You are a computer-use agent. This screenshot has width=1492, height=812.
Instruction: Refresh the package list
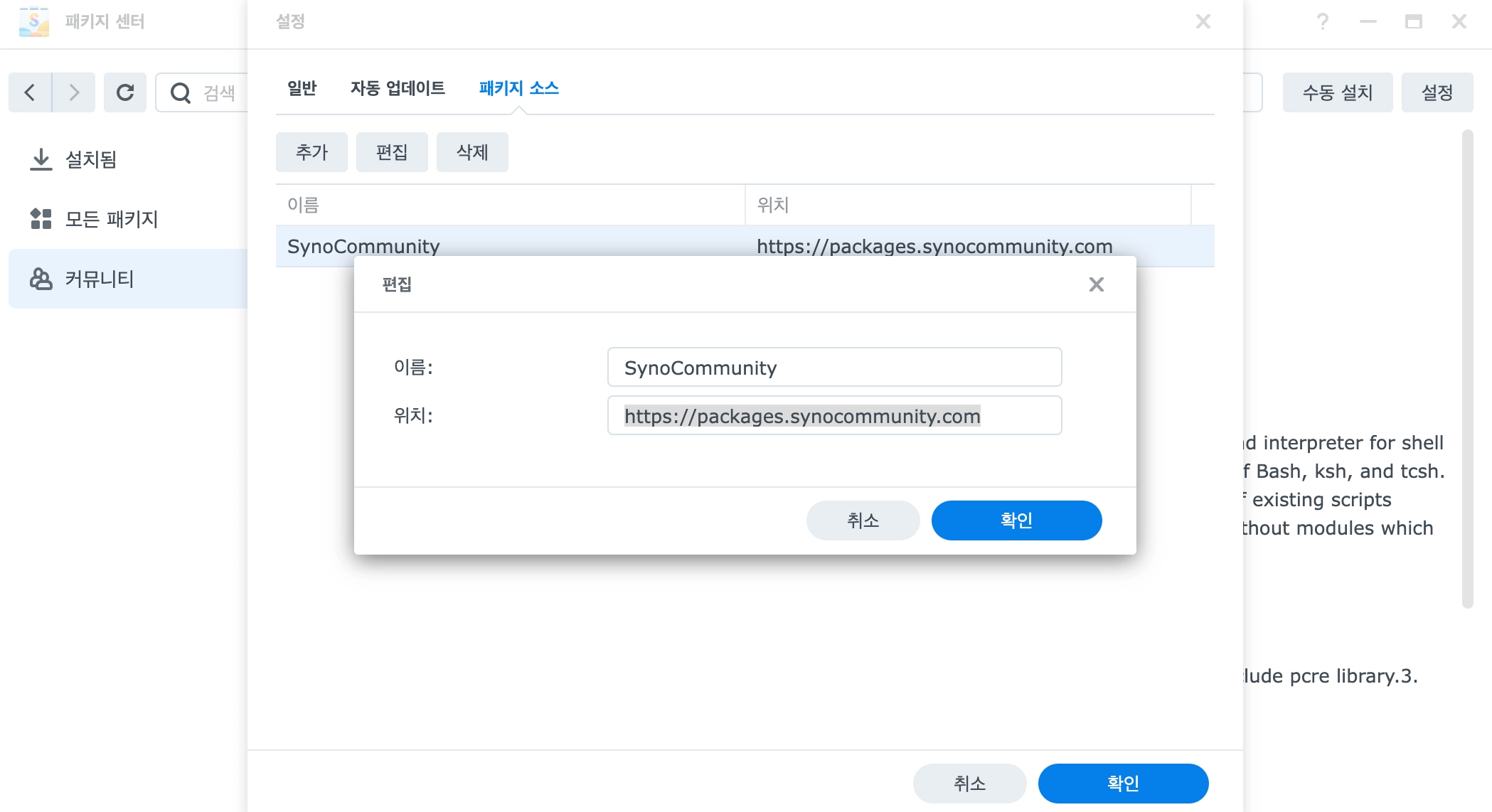click(125, 92)
